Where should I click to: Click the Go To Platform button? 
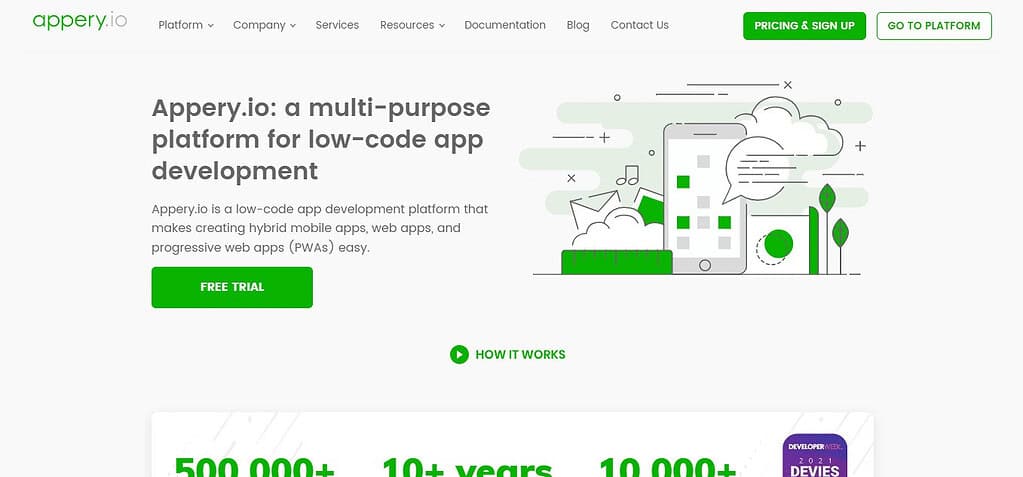934,26
